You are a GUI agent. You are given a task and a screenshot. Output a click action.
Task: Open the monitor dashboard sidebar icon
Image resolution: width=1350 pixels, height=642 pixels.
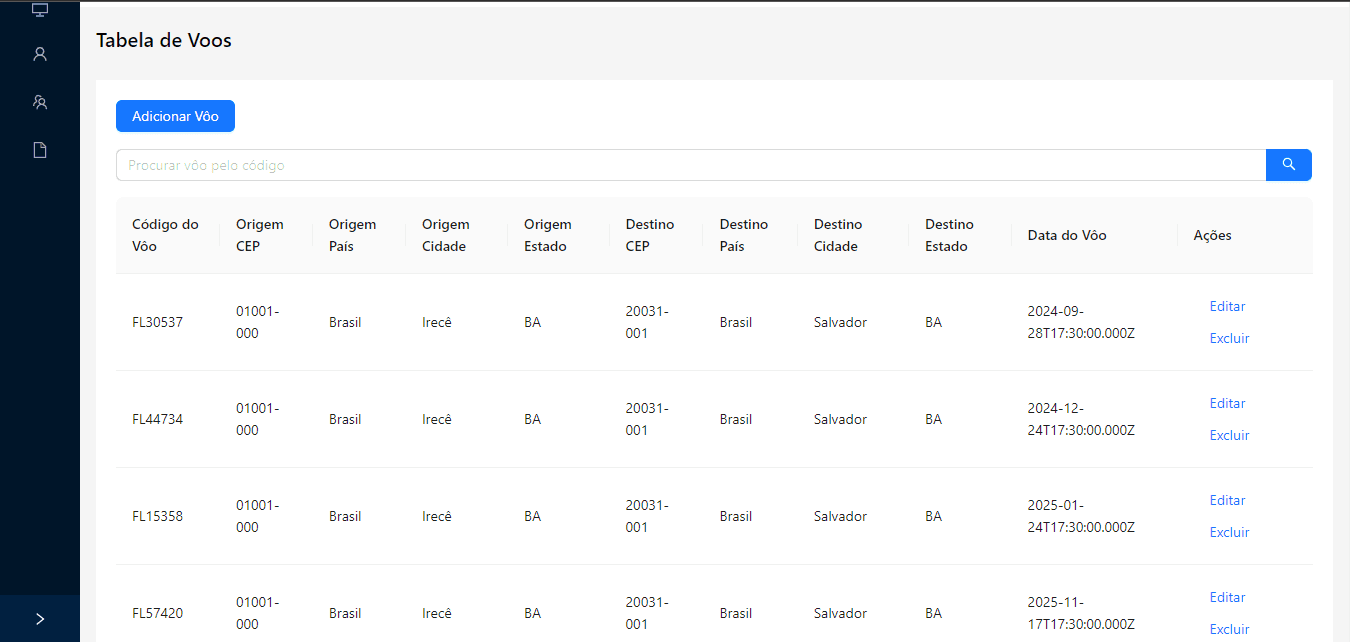click(40, 10)
